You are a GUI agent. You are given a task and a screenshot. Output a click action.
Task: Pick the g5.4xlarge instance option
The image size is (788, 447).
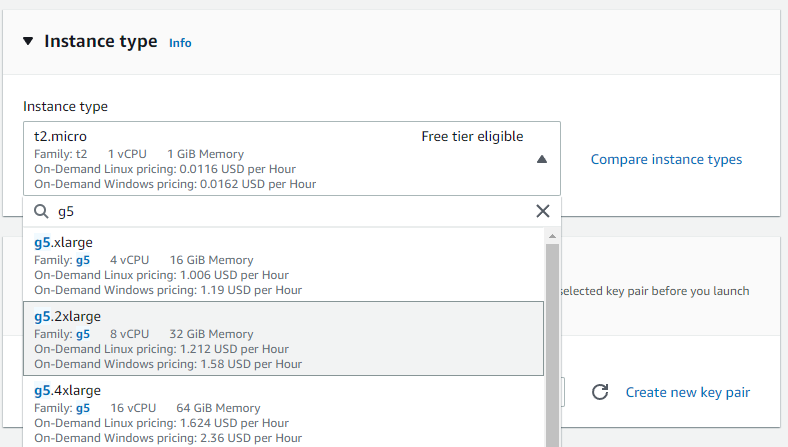click(x=283, y=412)
